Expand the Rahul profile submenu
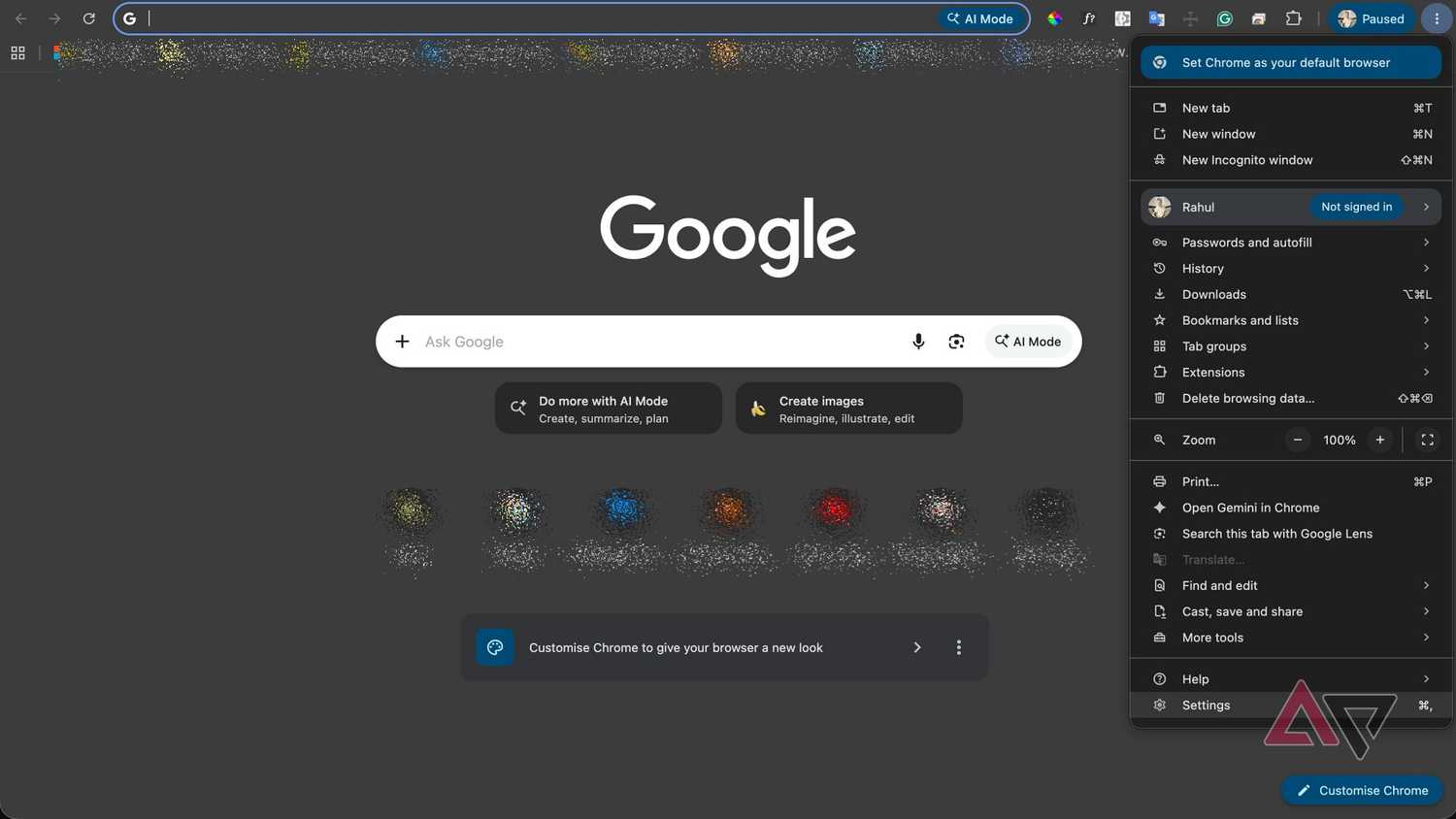This screenshot has width=1456, height=819. (x=1291, y=207)
